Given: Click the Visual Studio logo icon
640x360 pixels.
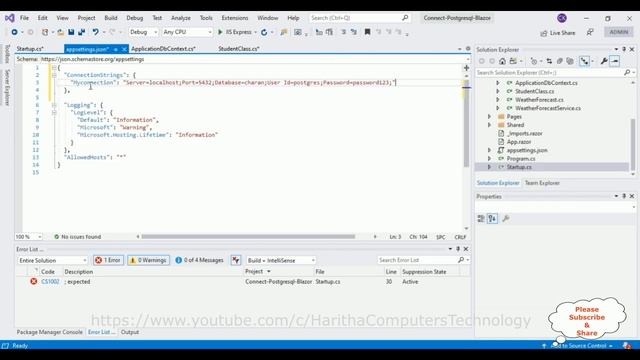Looking at the screenshot, I should 9,18.
